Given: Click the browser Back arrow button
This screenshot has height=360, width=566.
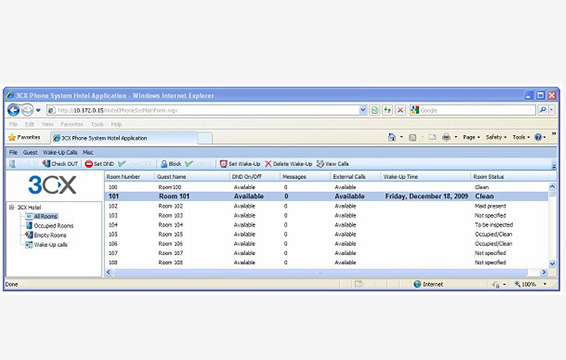Looking at the screenshot, I should click(x=14, y=110).
